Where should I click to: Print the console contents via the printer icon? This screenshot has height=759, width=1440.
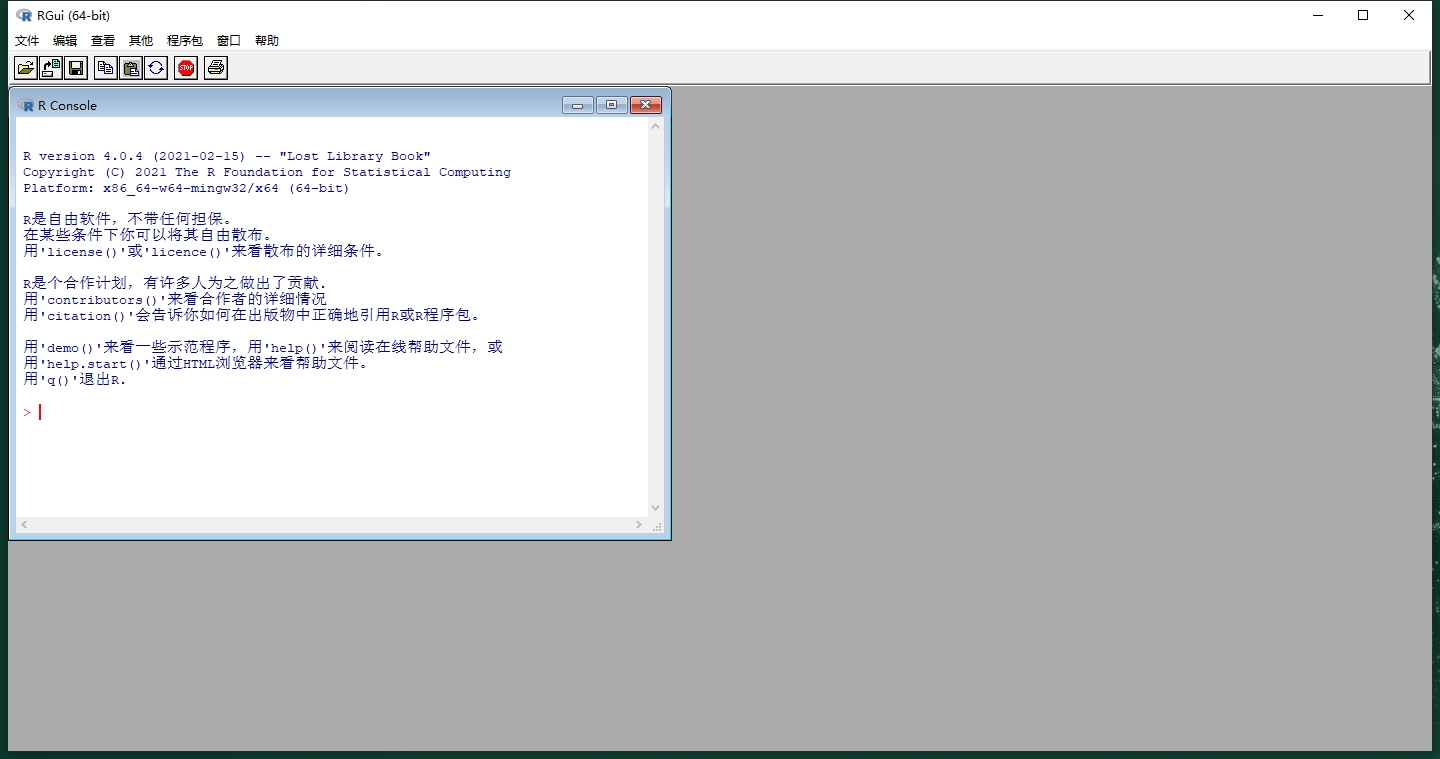(x=215, y=67)
